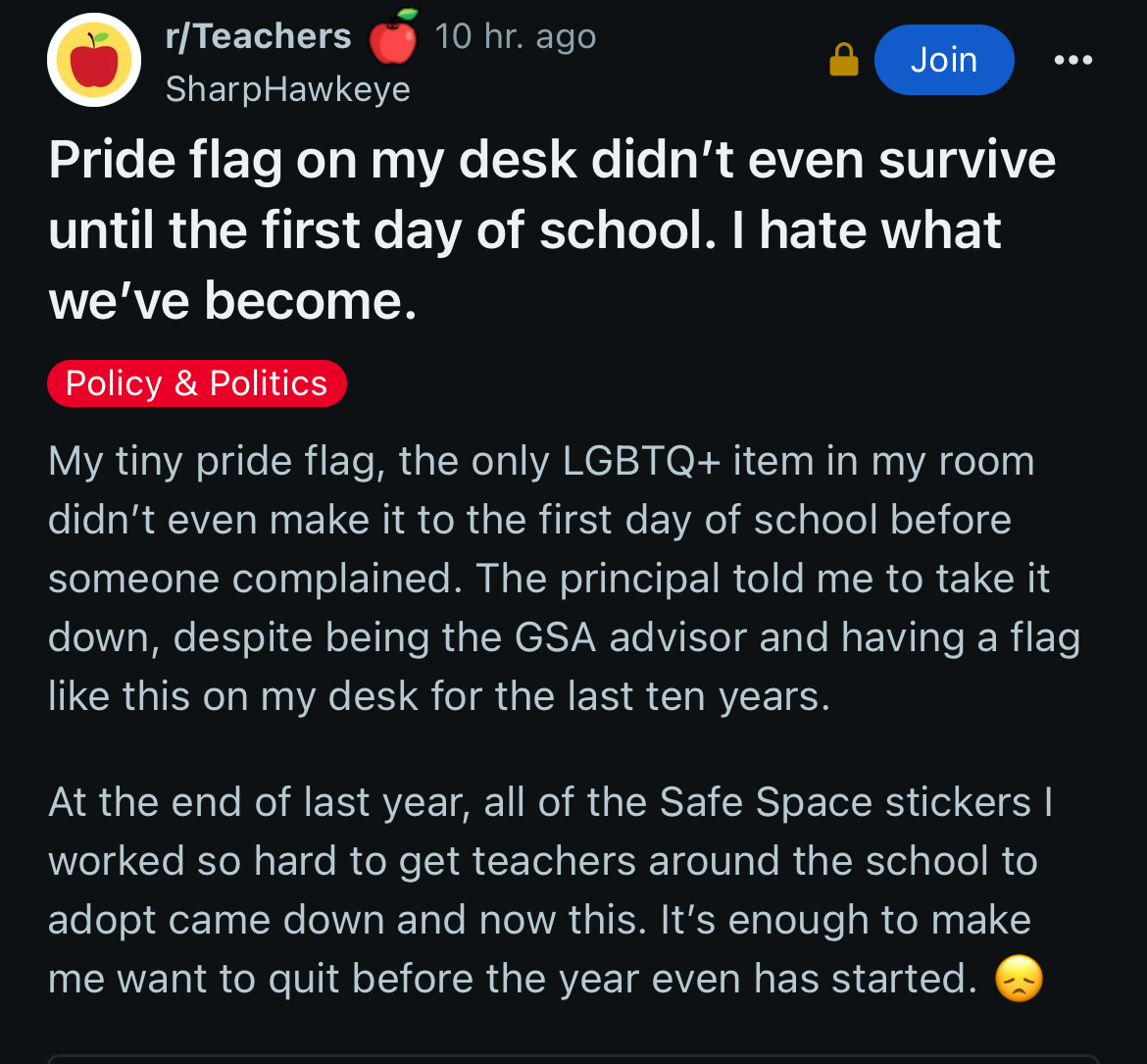Open the three-dot post options menu
Viewport: 1147px width, 1064px height.
[1072, 60]
